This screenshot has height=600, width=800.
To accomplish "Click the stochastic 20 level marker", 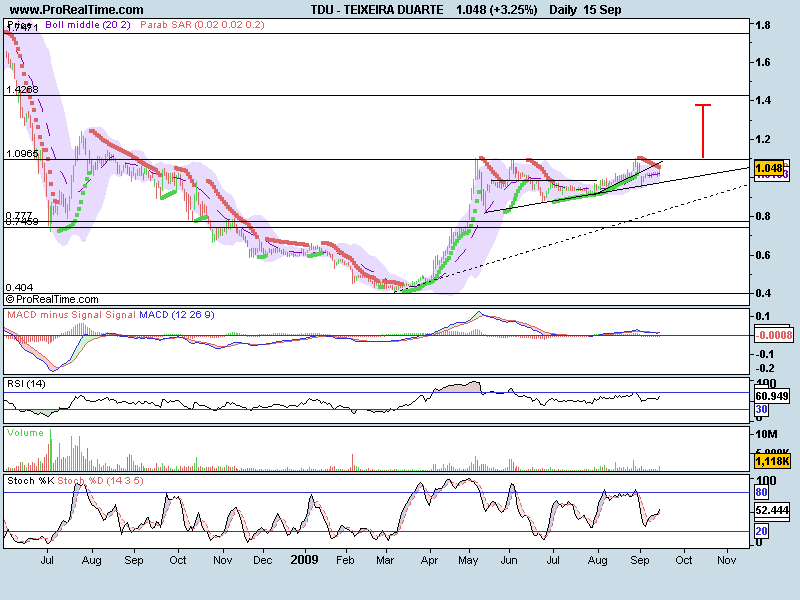I will 761,531.
